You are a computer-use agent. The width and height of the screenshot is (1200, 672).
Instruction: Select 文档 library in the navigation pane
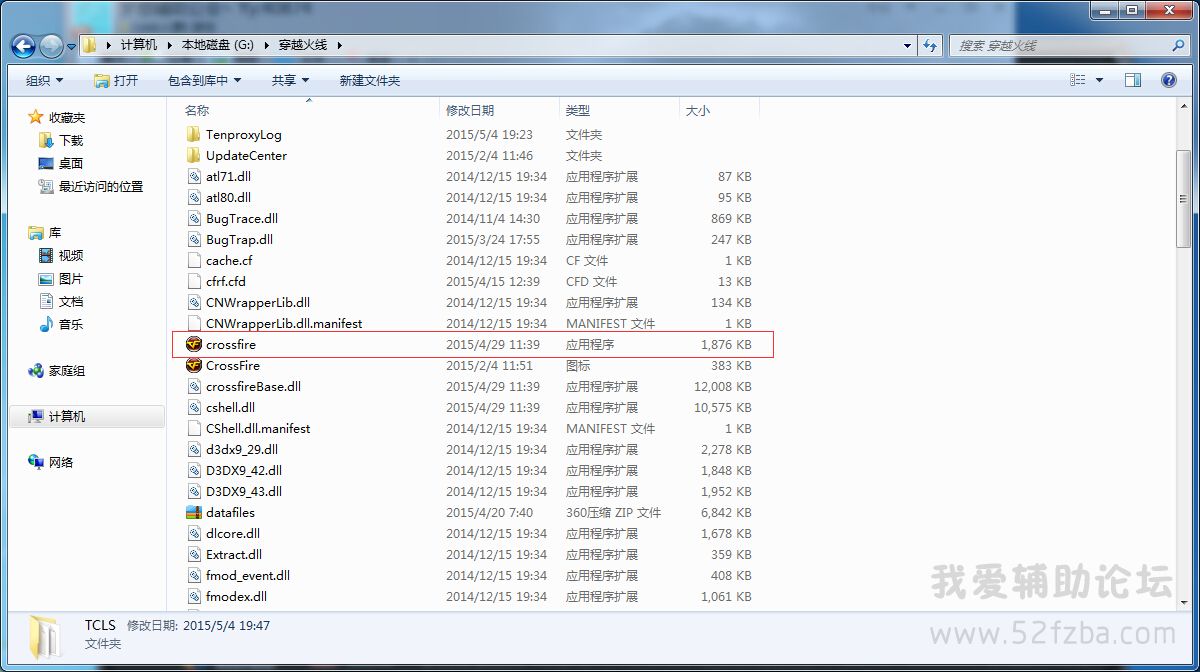click(71, 301)
